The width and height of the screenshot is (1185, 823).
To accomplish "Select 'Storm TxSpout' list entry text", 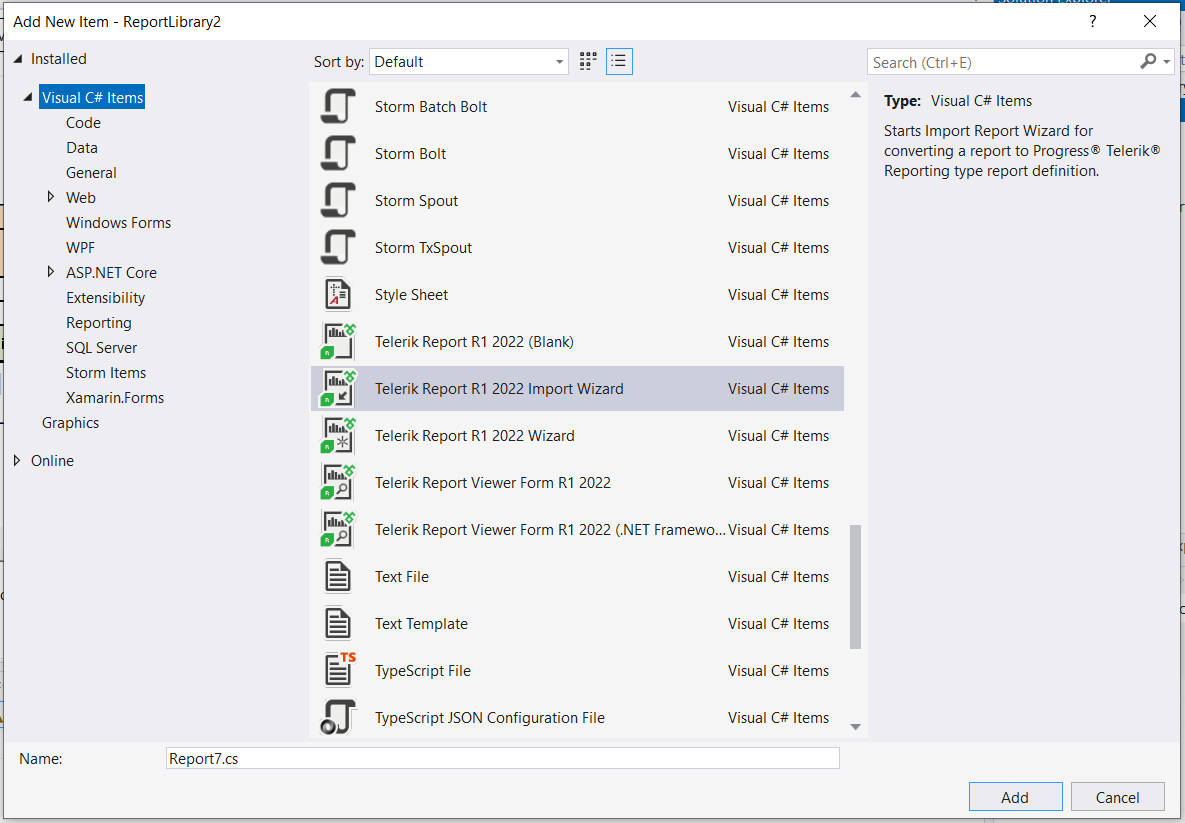I will tap(423, 247).
